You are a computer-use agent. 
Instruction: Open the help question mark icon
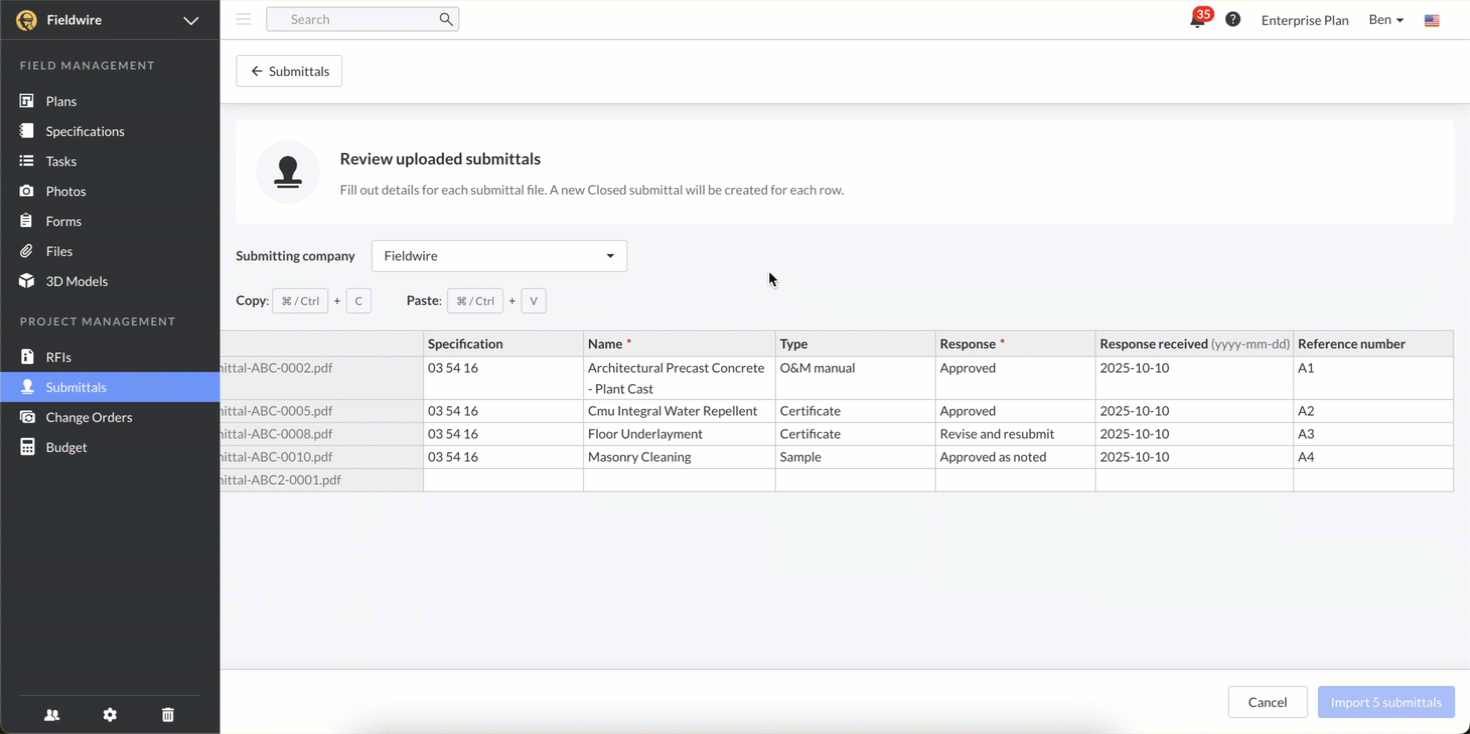click(x=1233, y=19)
